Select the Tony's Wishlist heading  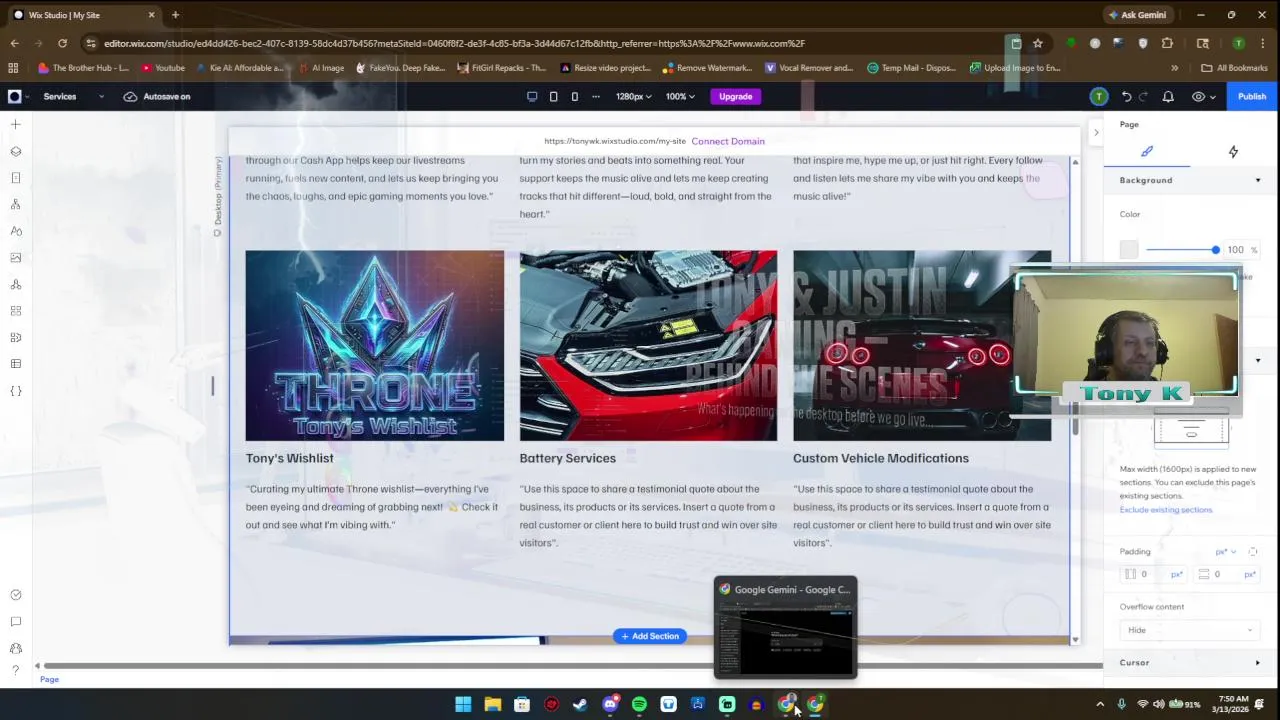pyautogui.click(x=290, y=458)
